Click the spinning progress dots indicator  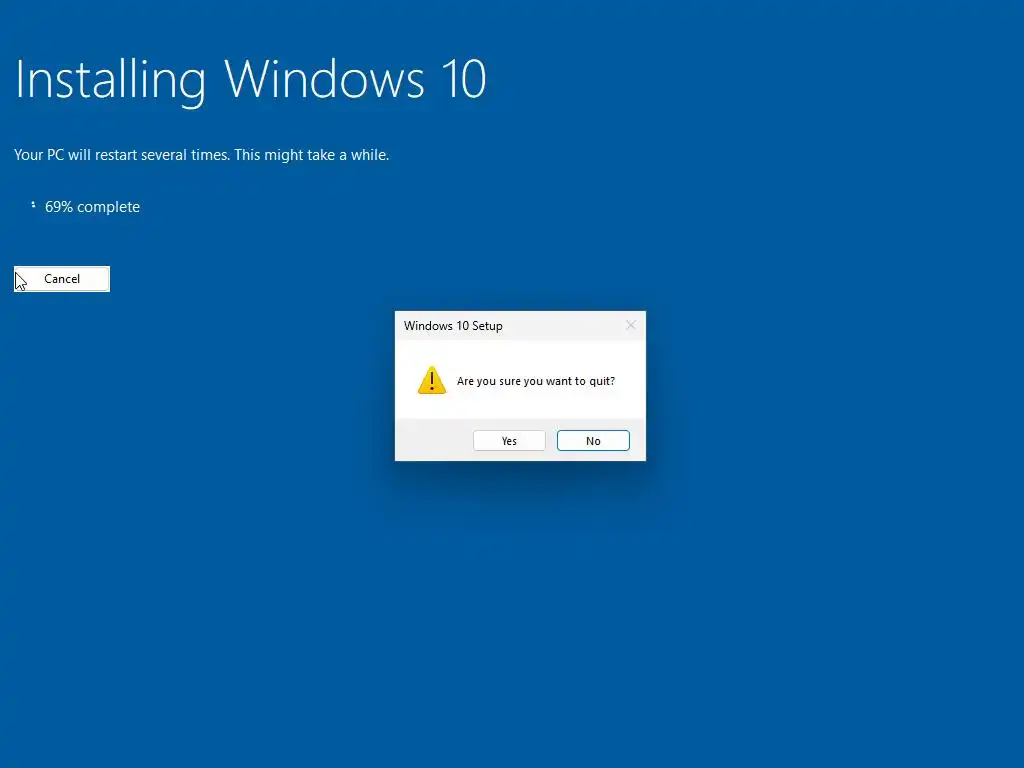33,205
